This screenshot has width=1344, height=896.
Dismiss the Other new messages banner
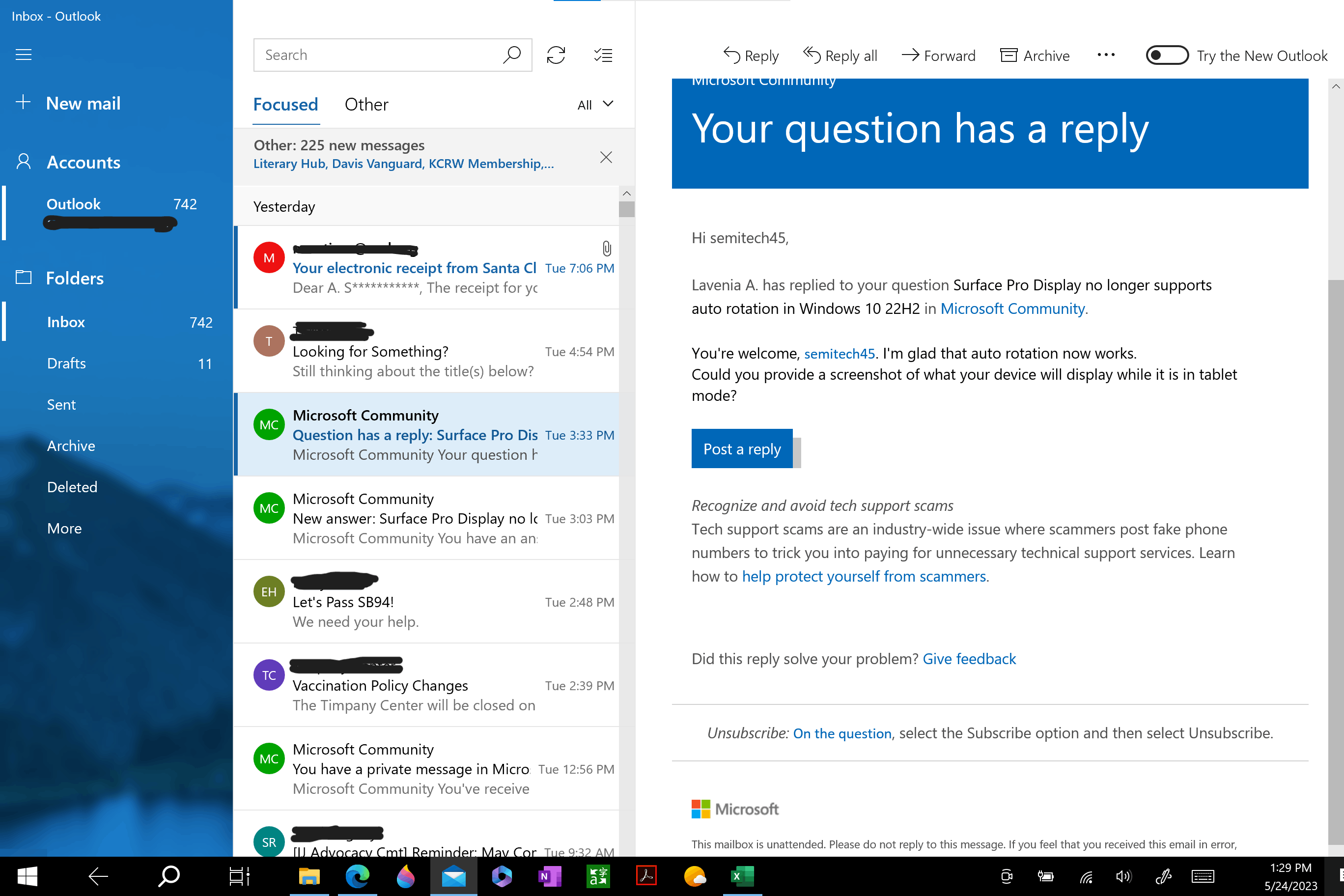point(606,157)
